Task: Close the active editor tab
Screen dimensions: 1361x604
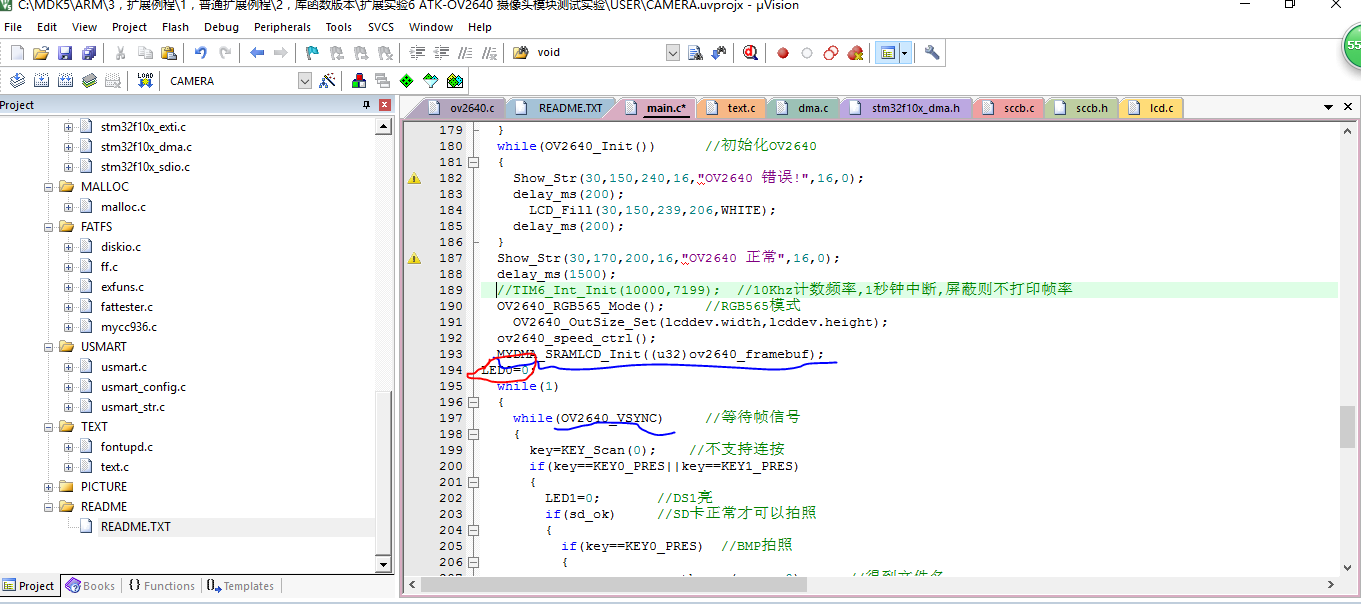Action: (1348, 107)
